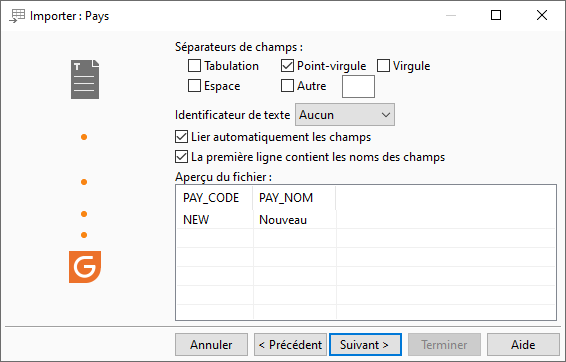The image size is (566, 362).
Task: Click the third orange step dot
Action: 84,214
